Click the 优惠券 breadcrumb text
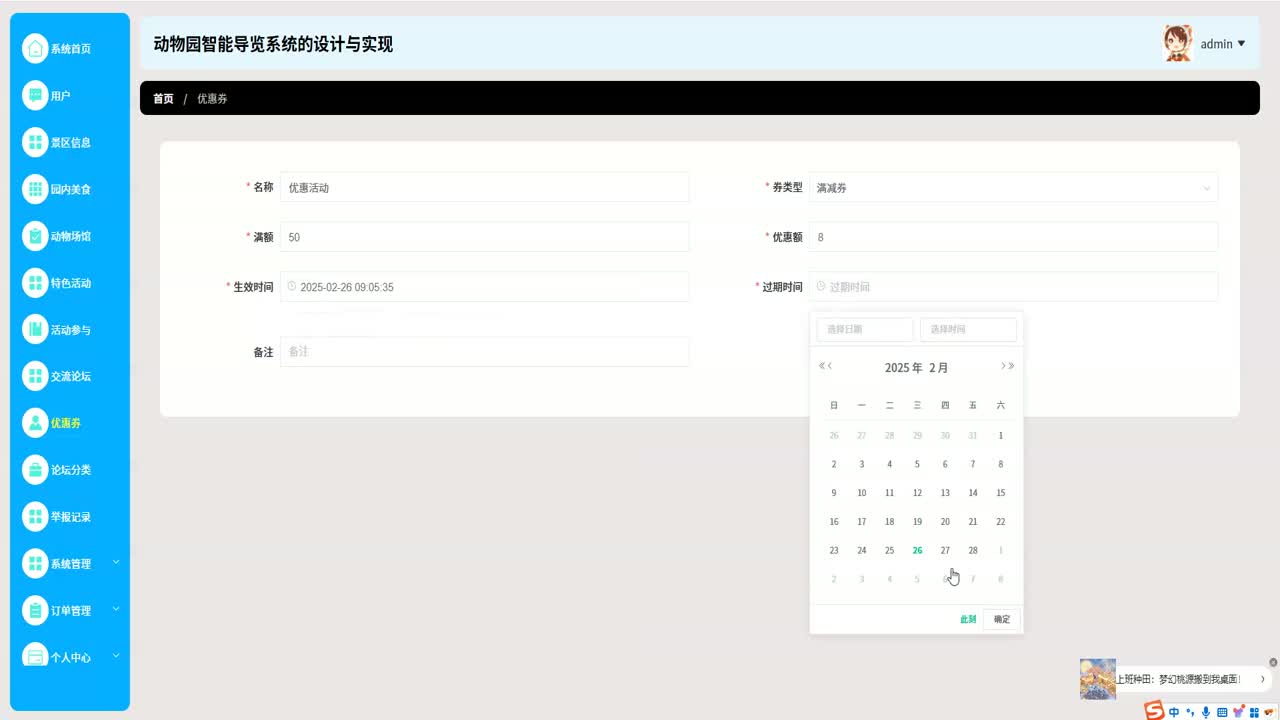The image size is (1280, 720). [x=212, y=99]
